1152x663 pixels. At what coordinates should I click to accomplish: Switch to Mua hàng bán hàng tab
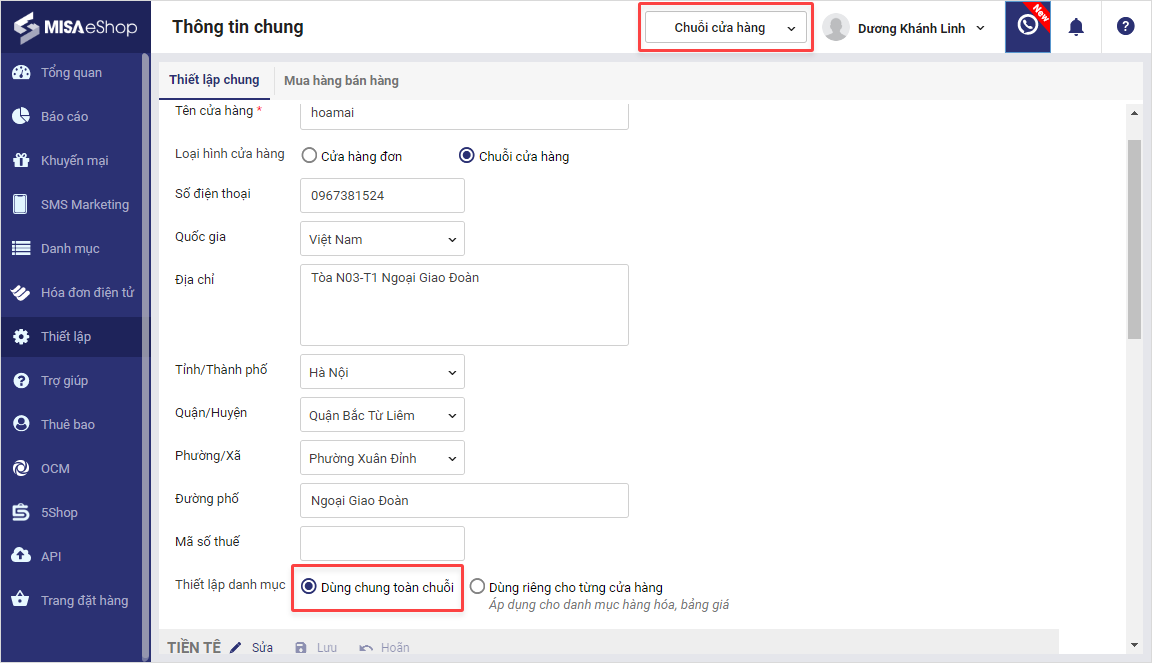[x=341, y=80]
